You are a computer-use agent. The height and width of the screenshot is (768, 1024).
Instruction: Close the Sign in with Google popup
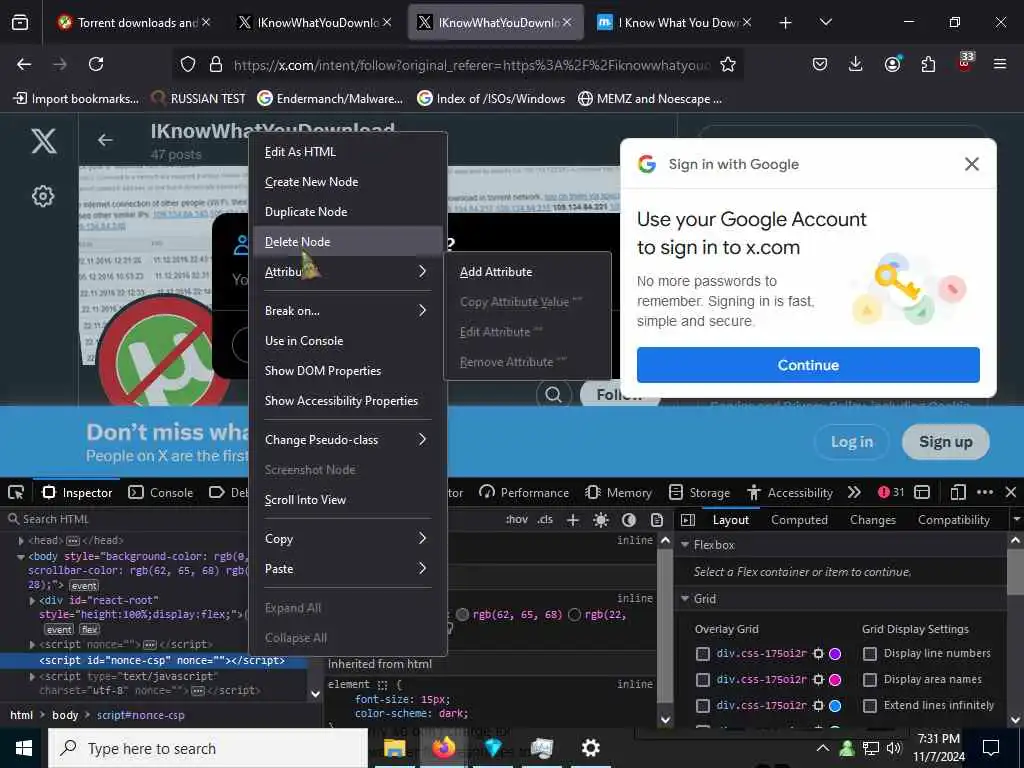(971, 164)
